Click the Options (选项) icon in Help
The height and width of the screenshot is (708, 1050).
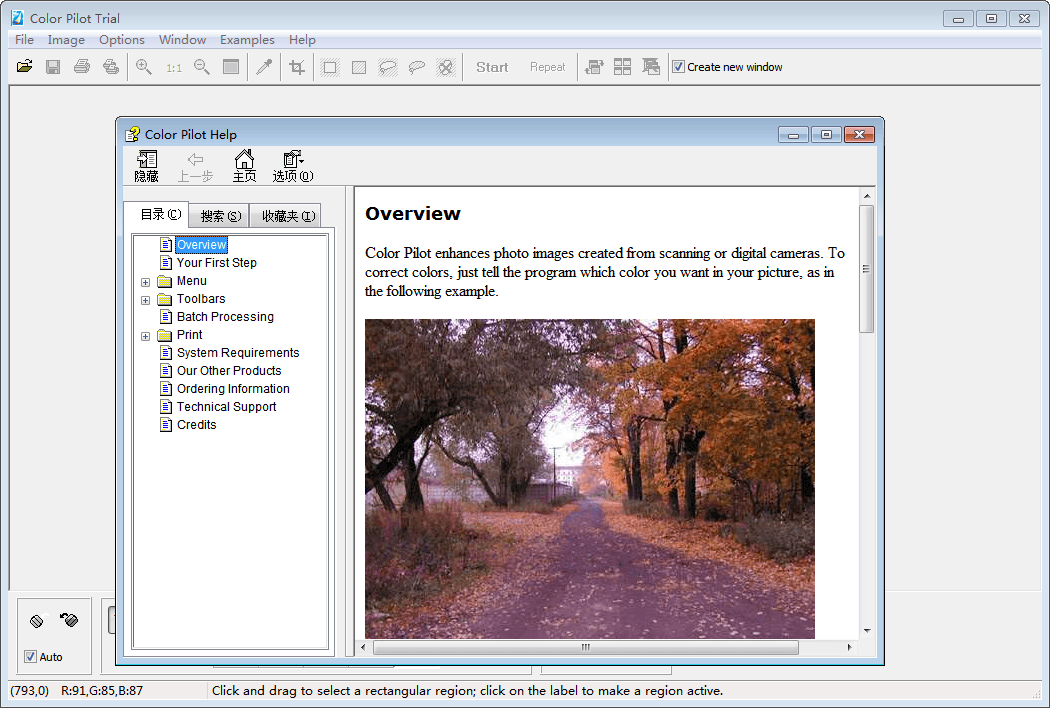pos(293,166)
